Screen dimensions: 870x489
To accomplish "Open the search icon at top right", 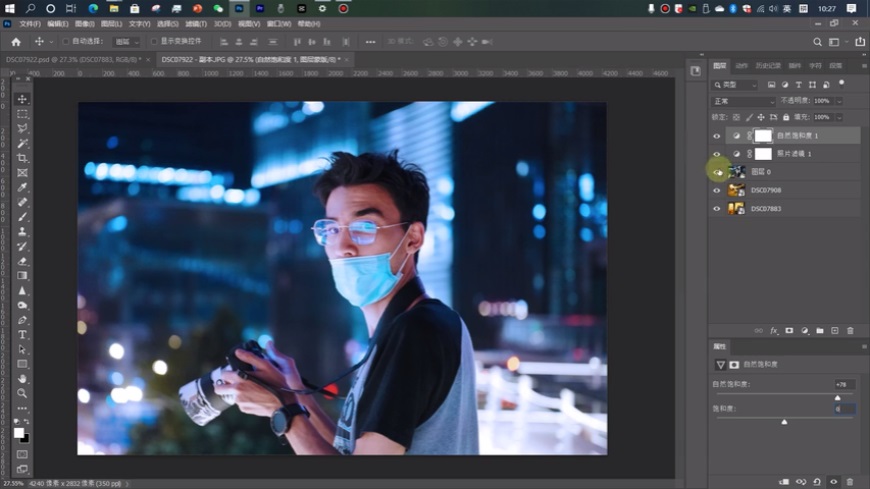I will 817,42.
